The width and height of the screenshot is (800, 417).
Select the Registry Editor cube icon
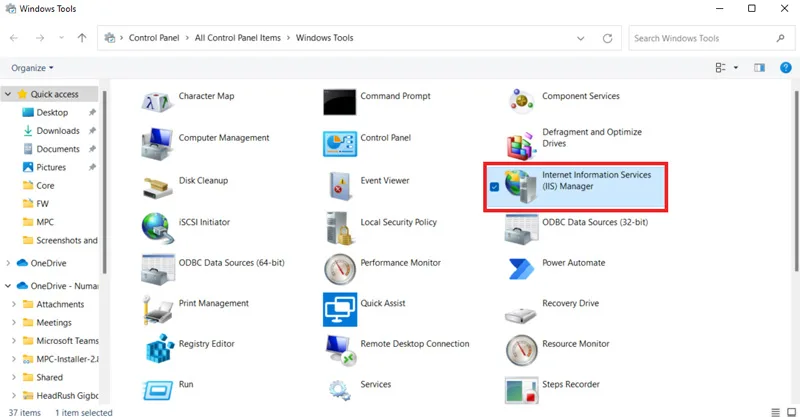(x=160, y=349)
